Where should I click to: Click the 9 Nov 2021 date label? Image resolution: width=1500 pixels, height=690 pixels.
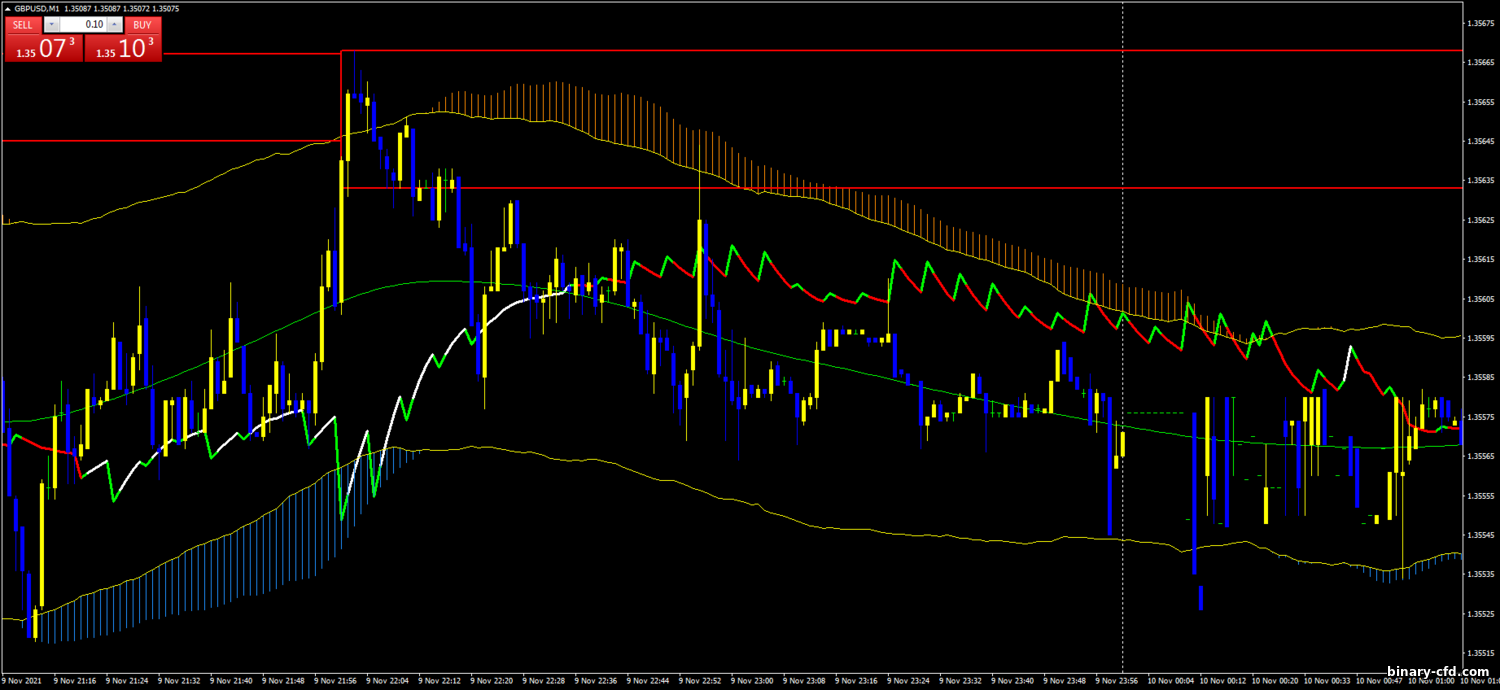[21, 681]
